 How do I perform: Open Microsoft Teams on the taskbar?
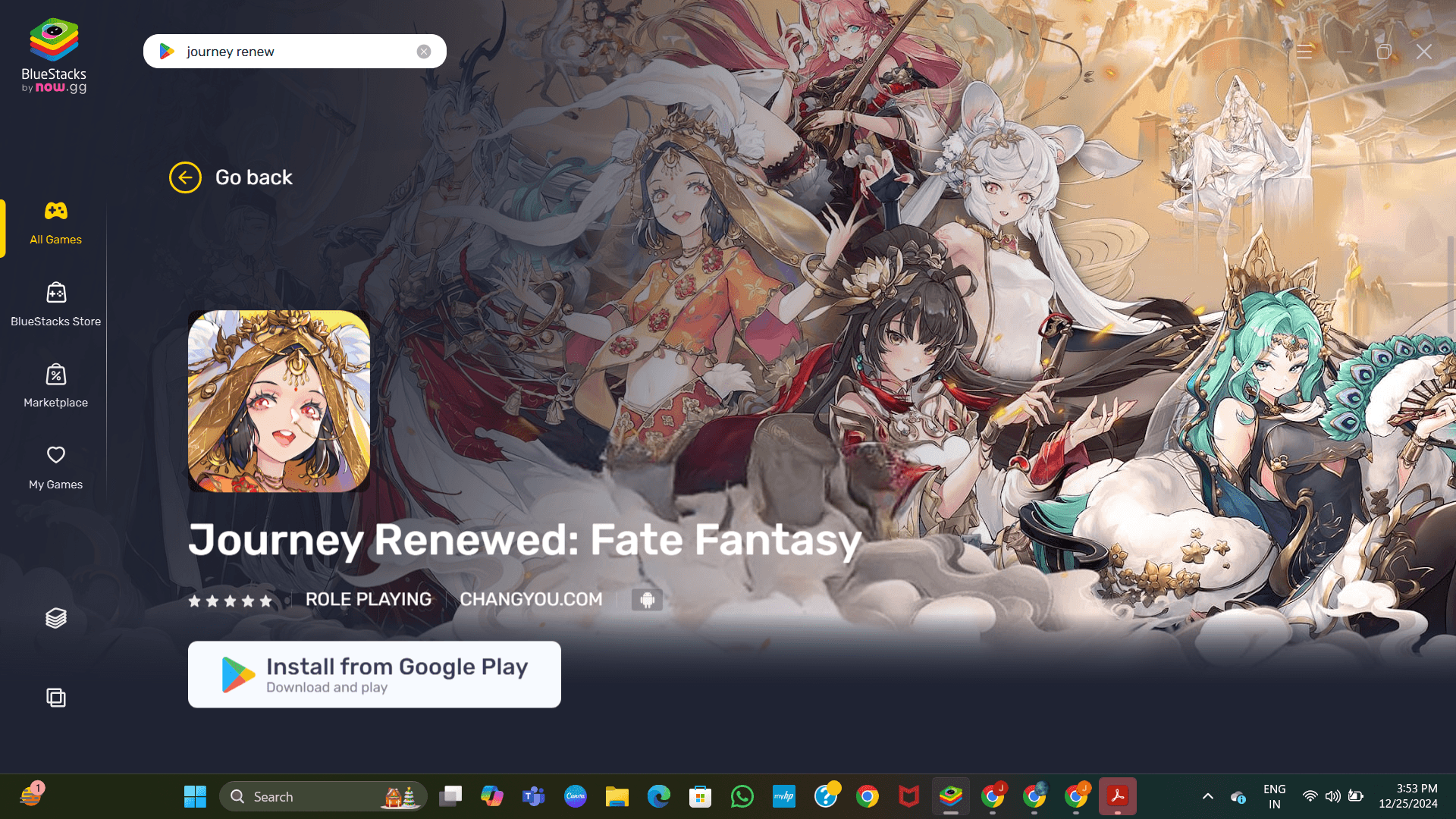click(x=534, y=796)
